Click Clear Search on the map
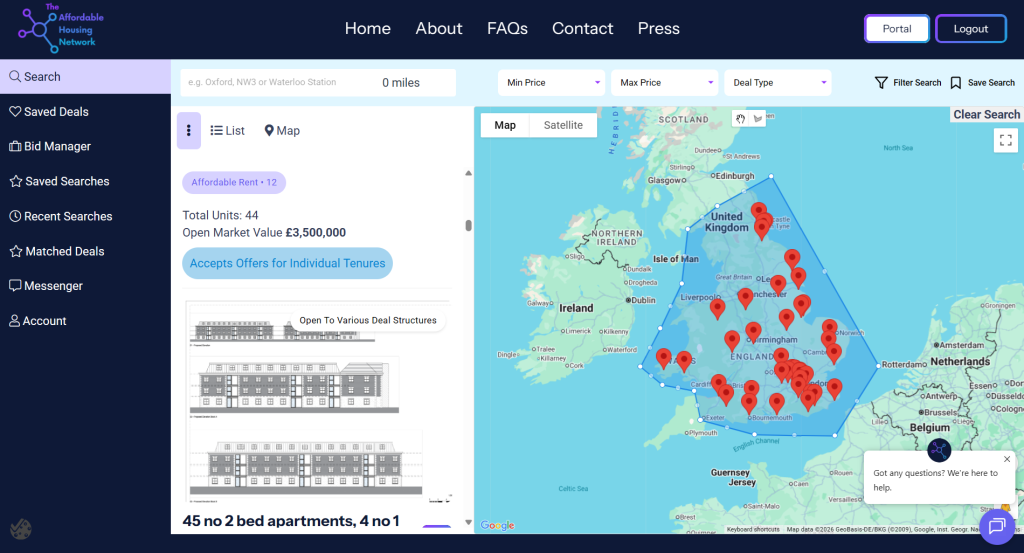Image resolution: width=1024 pixels, height=553 pixels. pyautogui.click(x=986, y=115)
